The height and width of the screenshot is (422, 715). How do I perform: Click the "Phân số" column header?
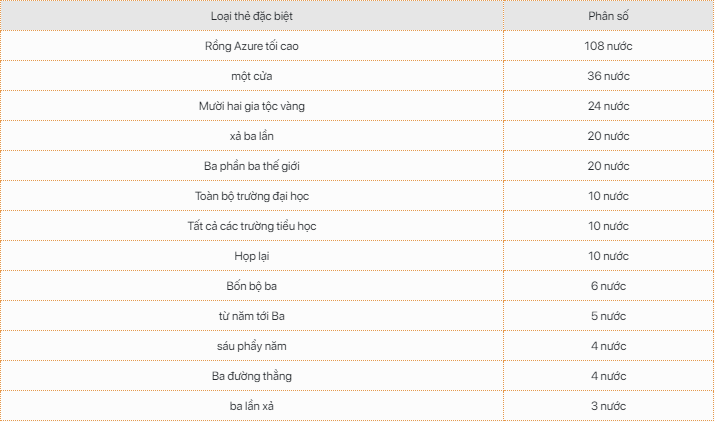(x=608, y=17)
